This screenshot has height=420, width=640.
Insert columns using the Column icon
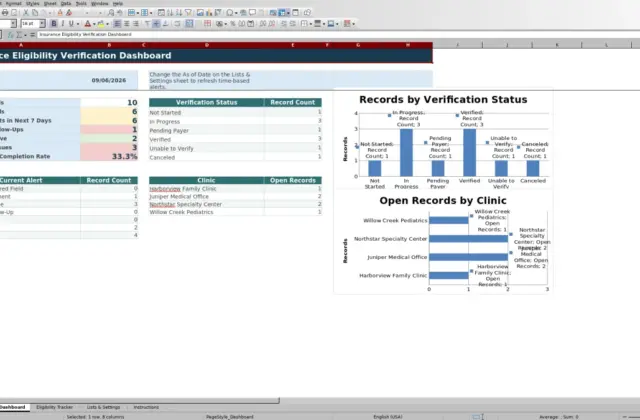click(144, 13)
